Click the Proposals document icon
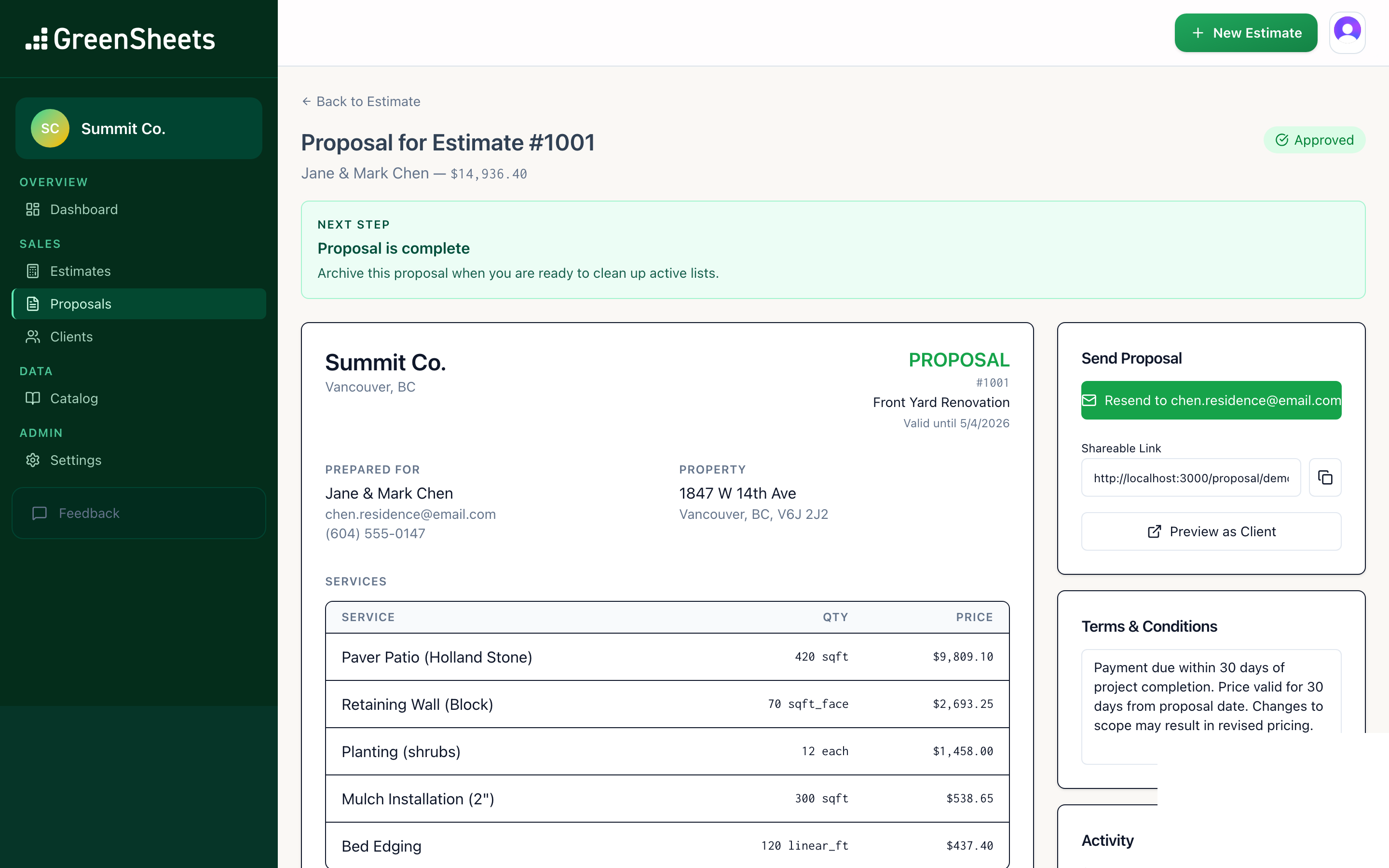This screenshot has width=1389, height=868. pyautogui.click(x=33, y=304)
